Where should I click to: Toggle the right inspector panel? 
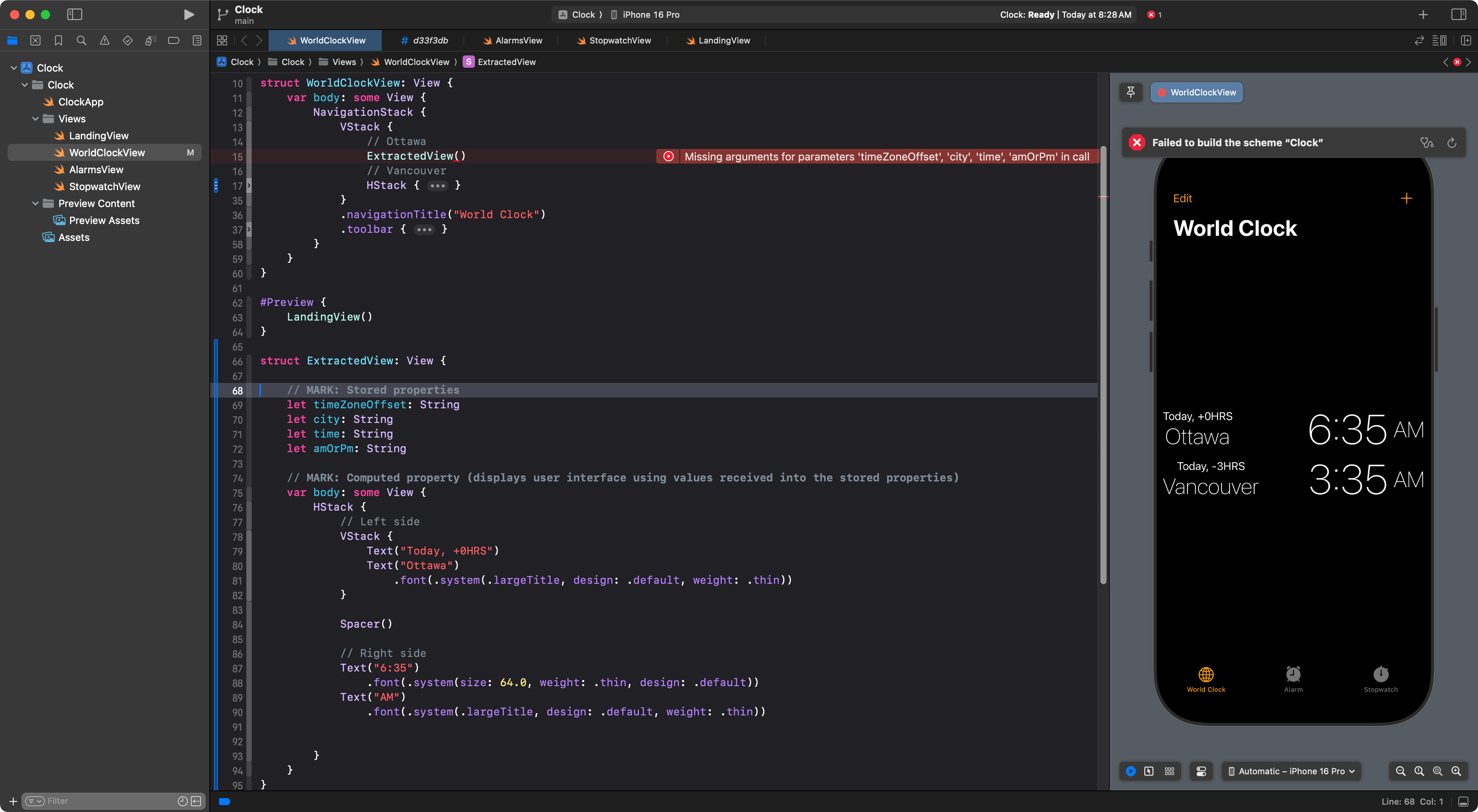1458,14
